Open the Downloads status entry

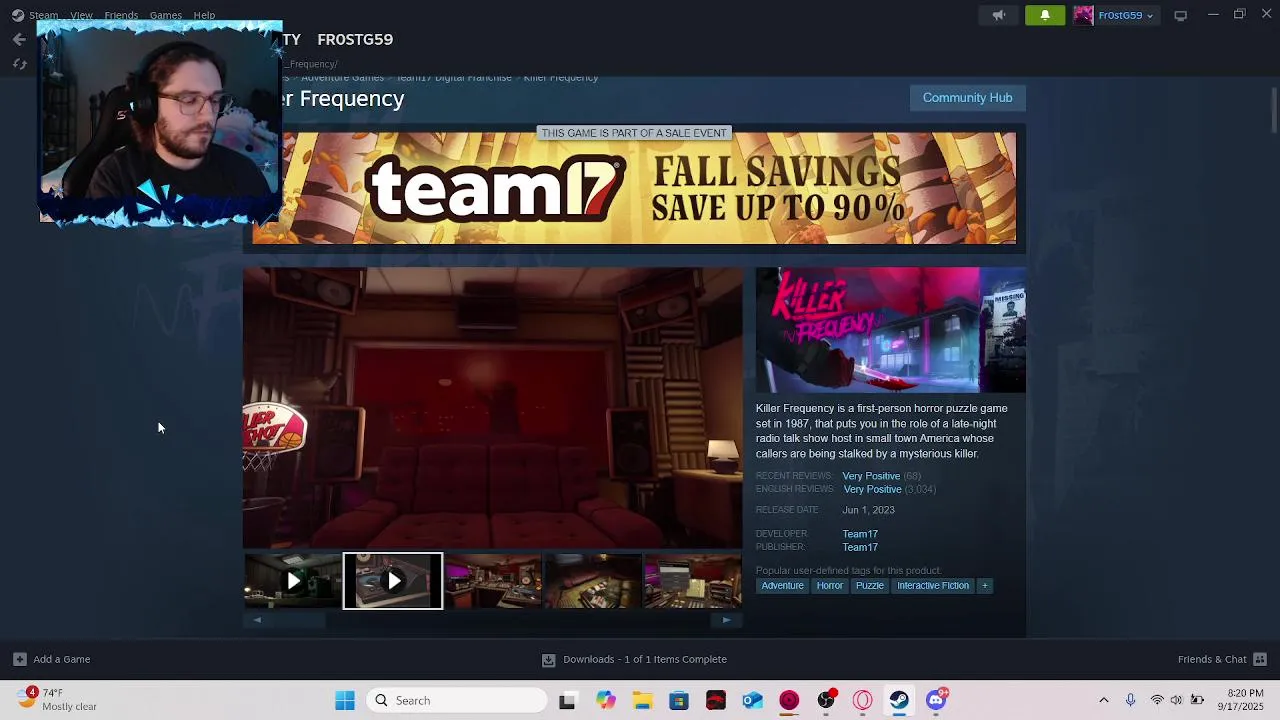coord(645,659)
